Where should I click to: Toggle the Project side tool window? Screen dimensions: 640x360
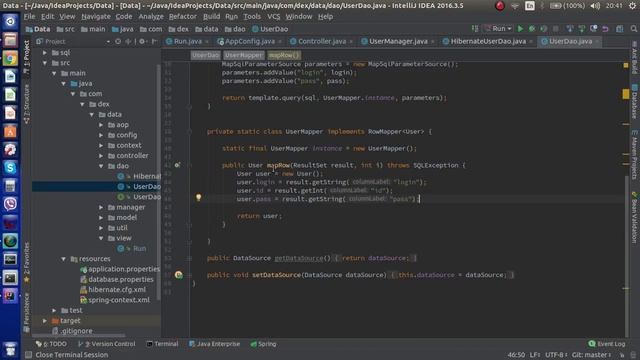[x=27, y=56]
